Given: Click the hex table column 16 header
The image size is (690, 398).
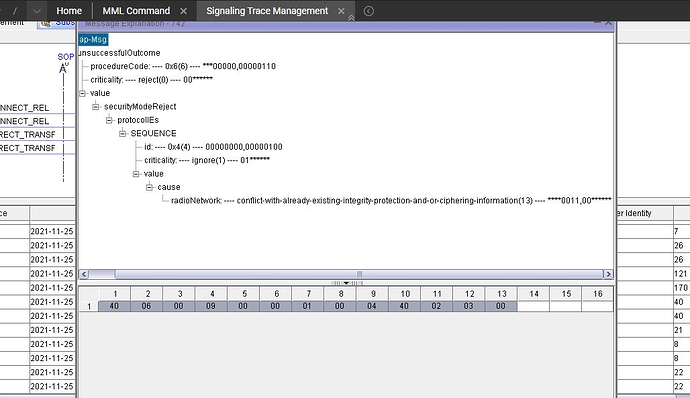Looking at the screenshot, I should (598, 294).
